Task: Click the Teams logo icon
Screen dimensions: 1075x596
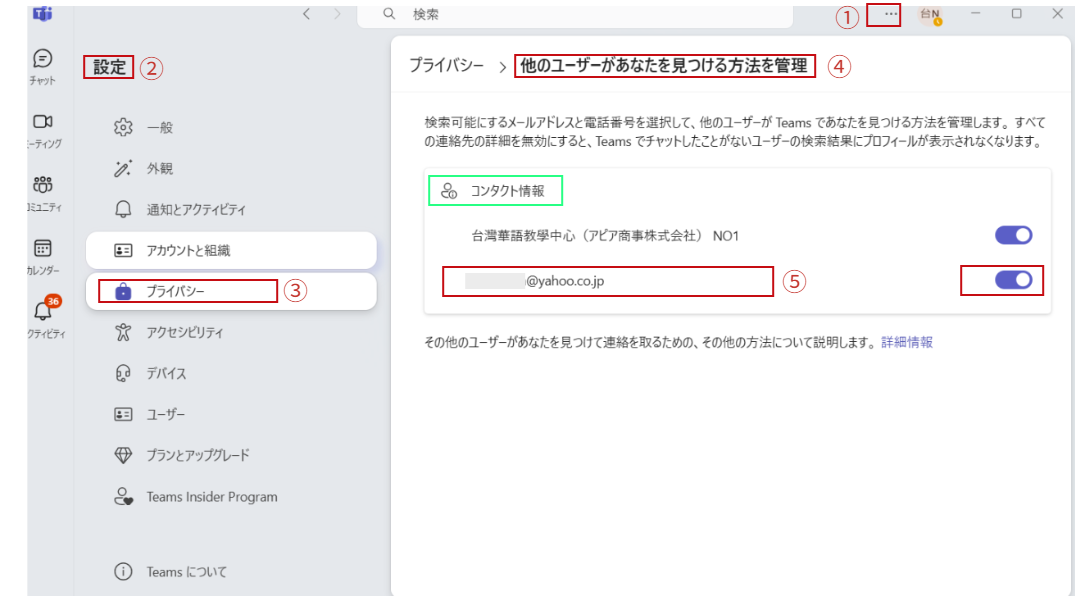Action: point(42,13)
